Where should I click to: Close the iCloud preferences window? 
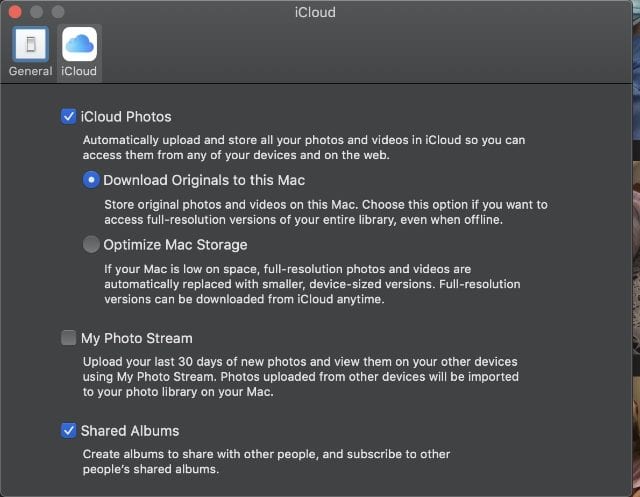click(15, 12)
